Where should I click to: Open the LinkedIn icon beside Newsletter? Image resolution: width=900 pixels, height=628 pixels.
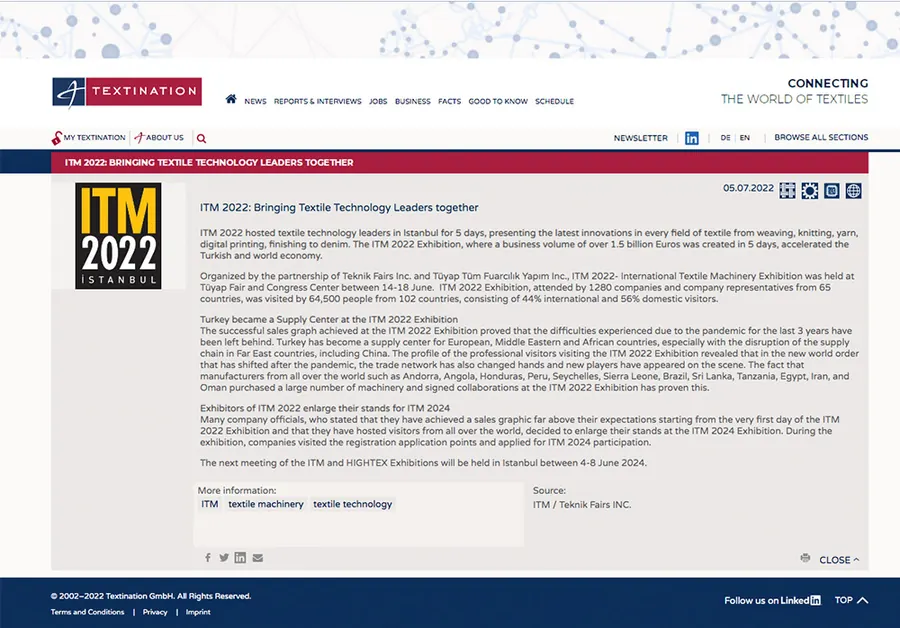pyautogui.click(x=692, y=138)
